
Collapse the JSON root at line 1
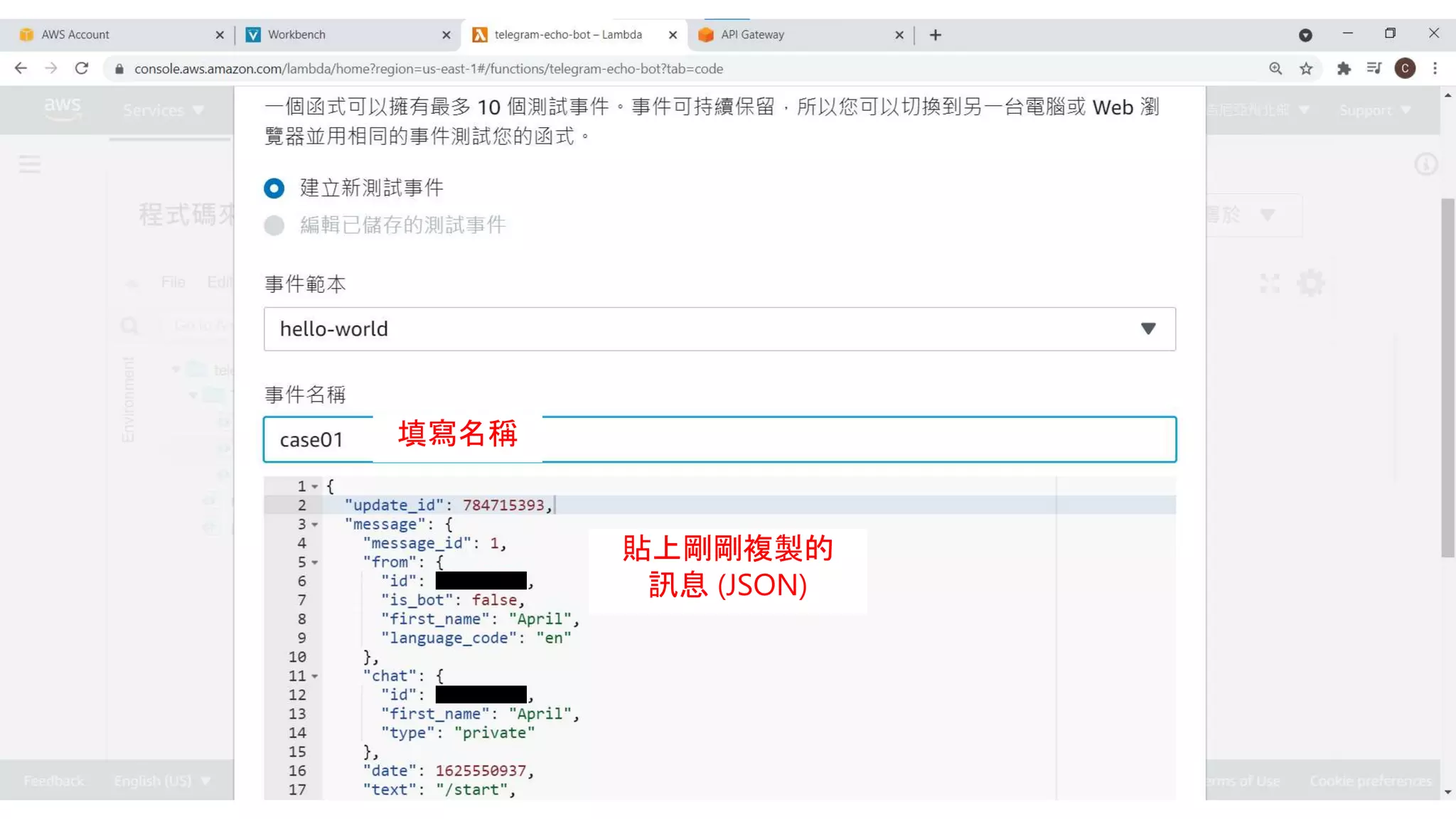pyautogui.click(x=315, y=487)
